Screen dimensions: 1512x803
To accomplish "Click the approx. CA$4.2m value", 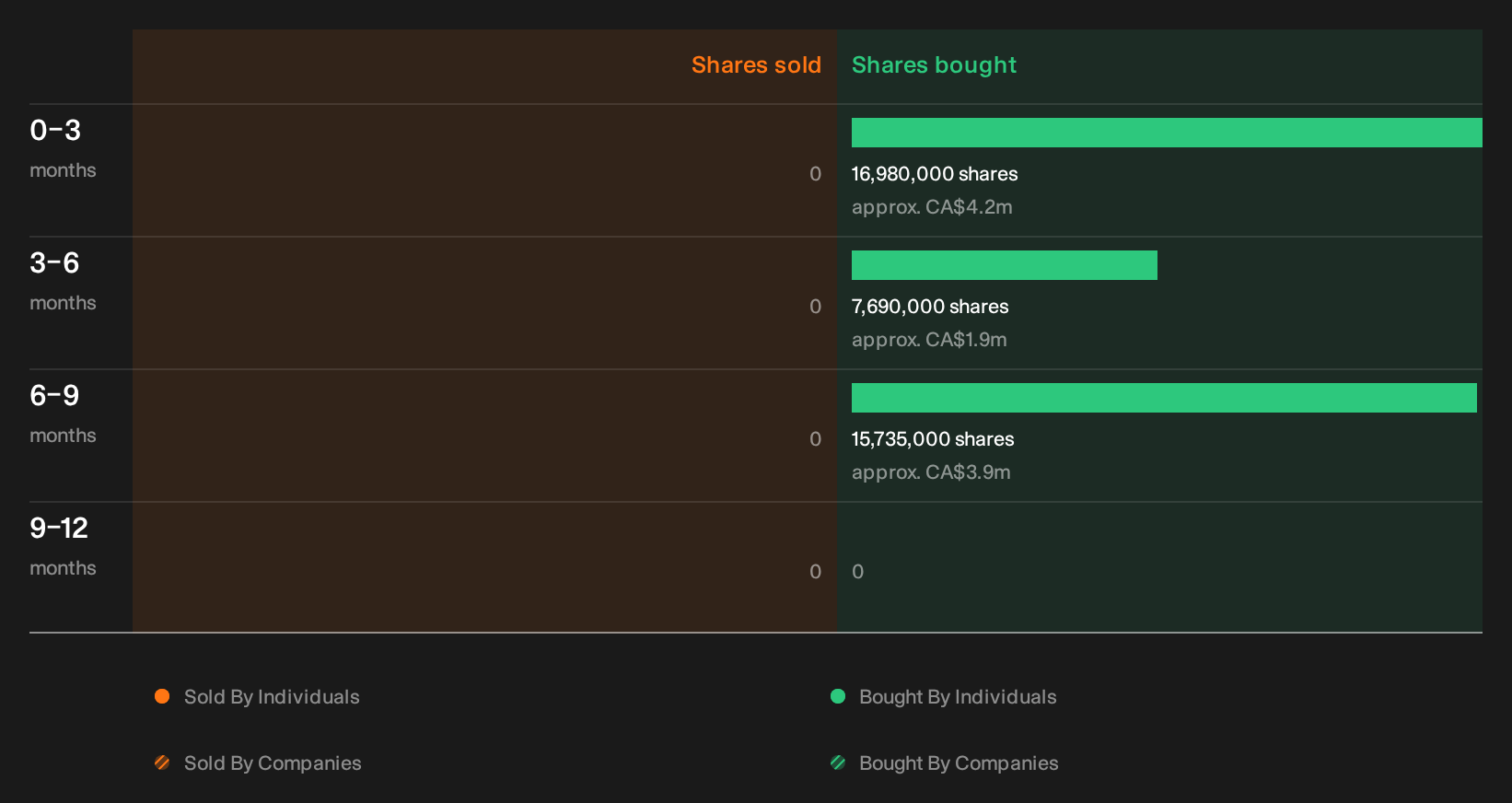I will [x=932, y=207].
